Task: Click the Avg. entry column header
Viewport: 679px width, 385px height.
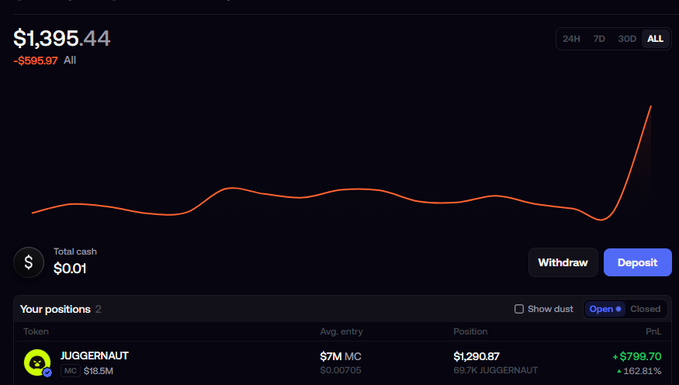Action: point(341,332)
